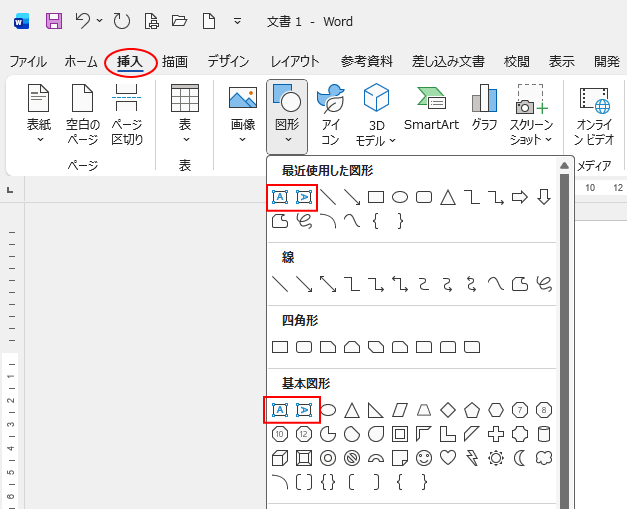Image resolution: width=627 pixels, height=509 pixels.
Task: Select the sun shape
Action: [x=496, y=458]
